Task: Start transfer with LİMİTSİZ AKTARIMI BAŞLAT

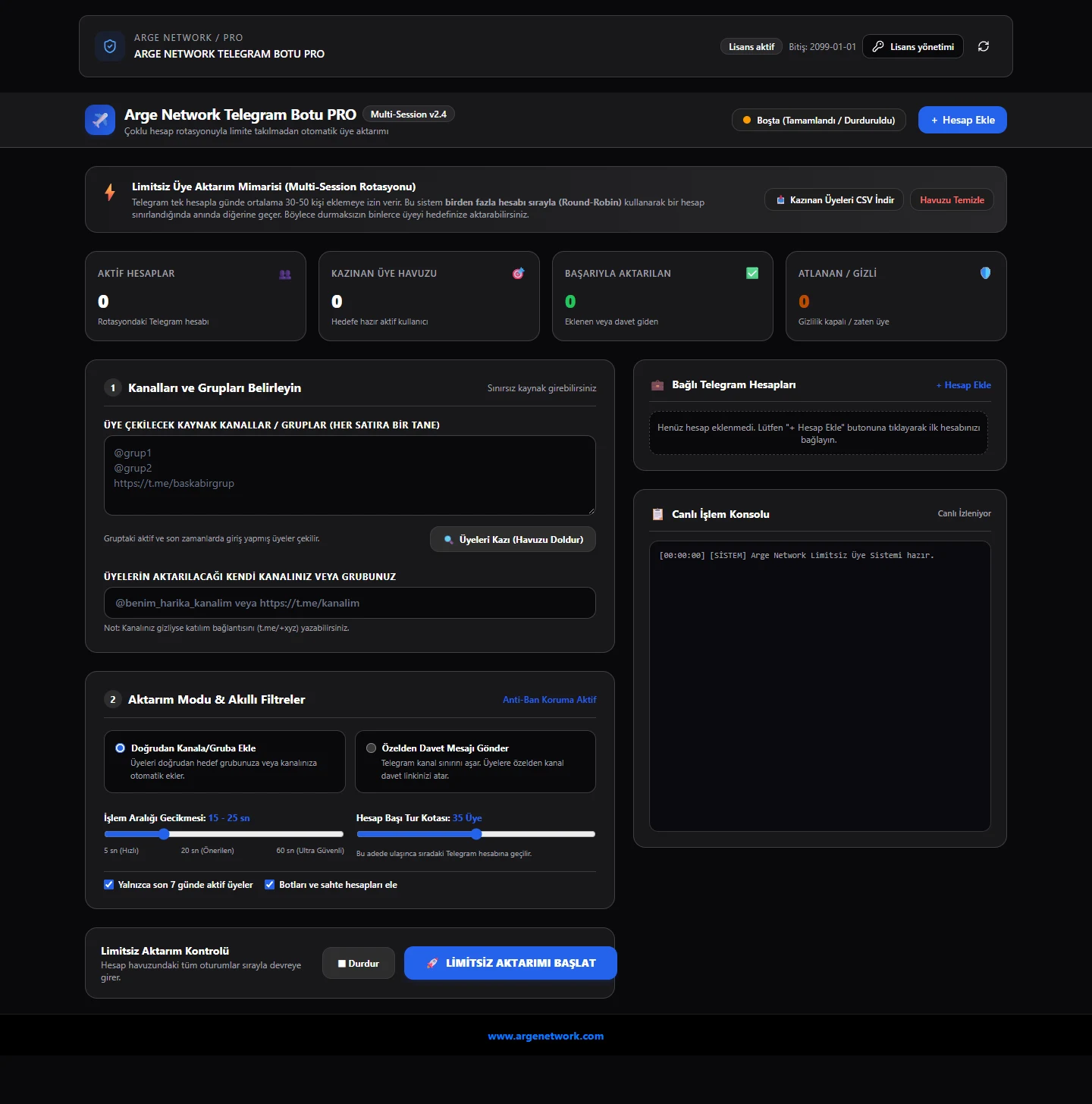Action: click(x=510, y=963)
